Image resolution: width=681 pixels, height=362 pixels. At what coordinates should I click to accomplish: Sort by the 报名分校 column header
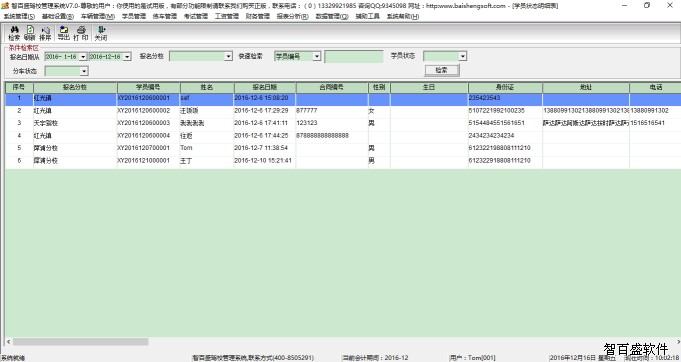click(x=75, y=87)
